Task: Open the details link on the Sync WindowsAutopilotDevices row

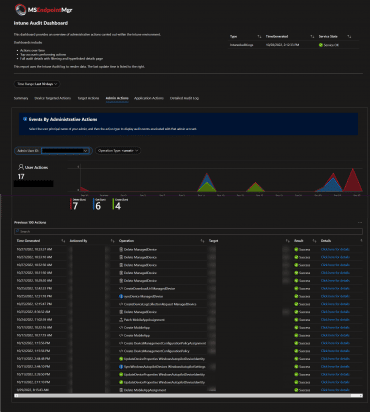Action: [335, 367]
